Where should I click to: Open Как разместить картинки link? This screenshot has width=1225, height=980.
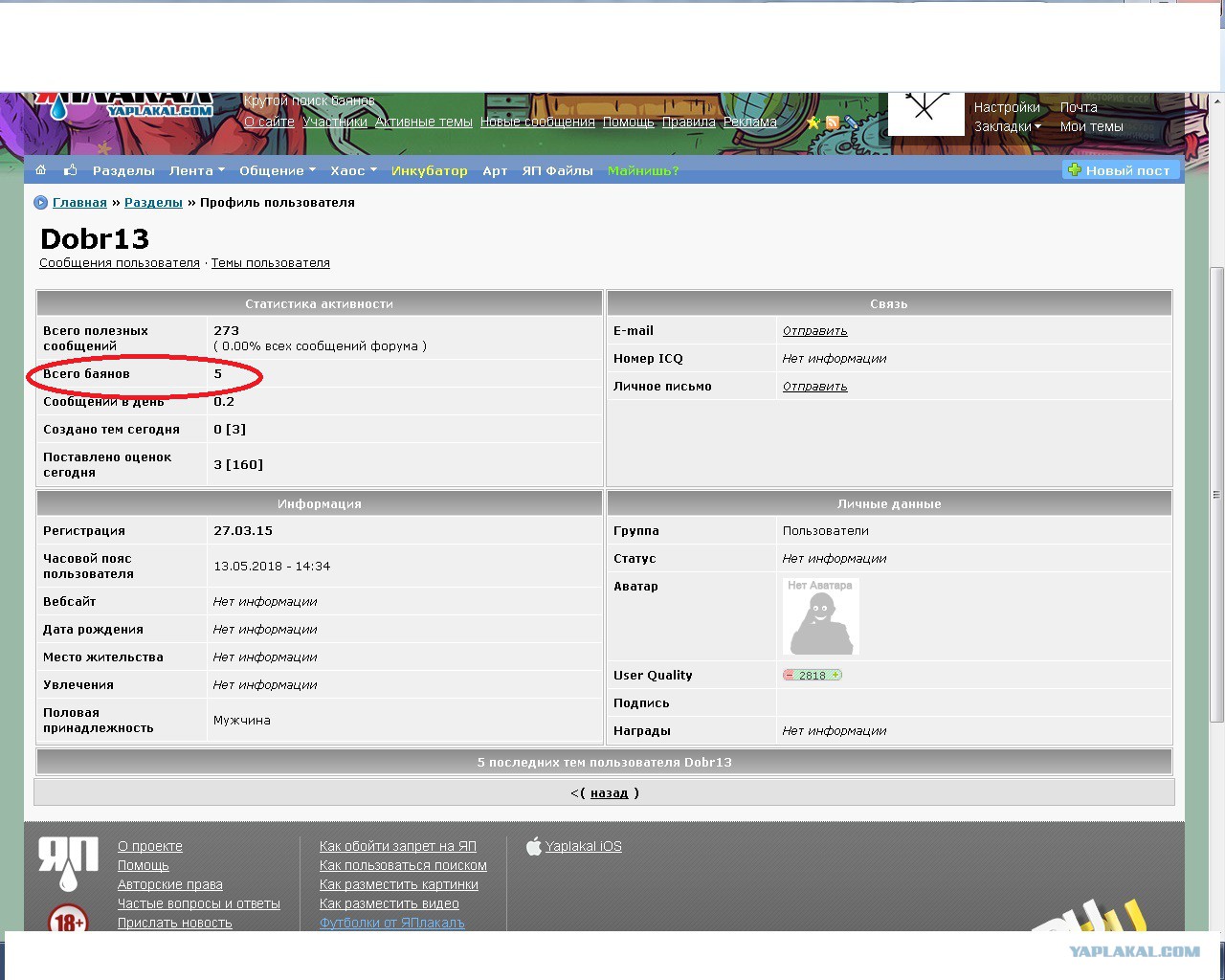click(x=399, y=884)
